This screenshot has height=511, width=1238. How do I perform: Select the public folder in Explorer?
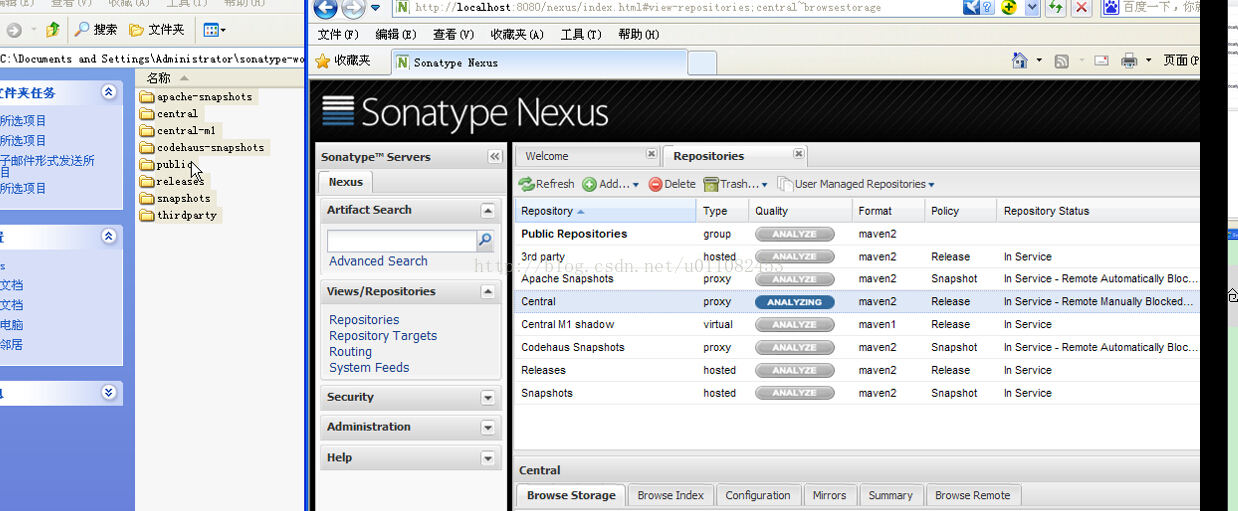(166, 165)
